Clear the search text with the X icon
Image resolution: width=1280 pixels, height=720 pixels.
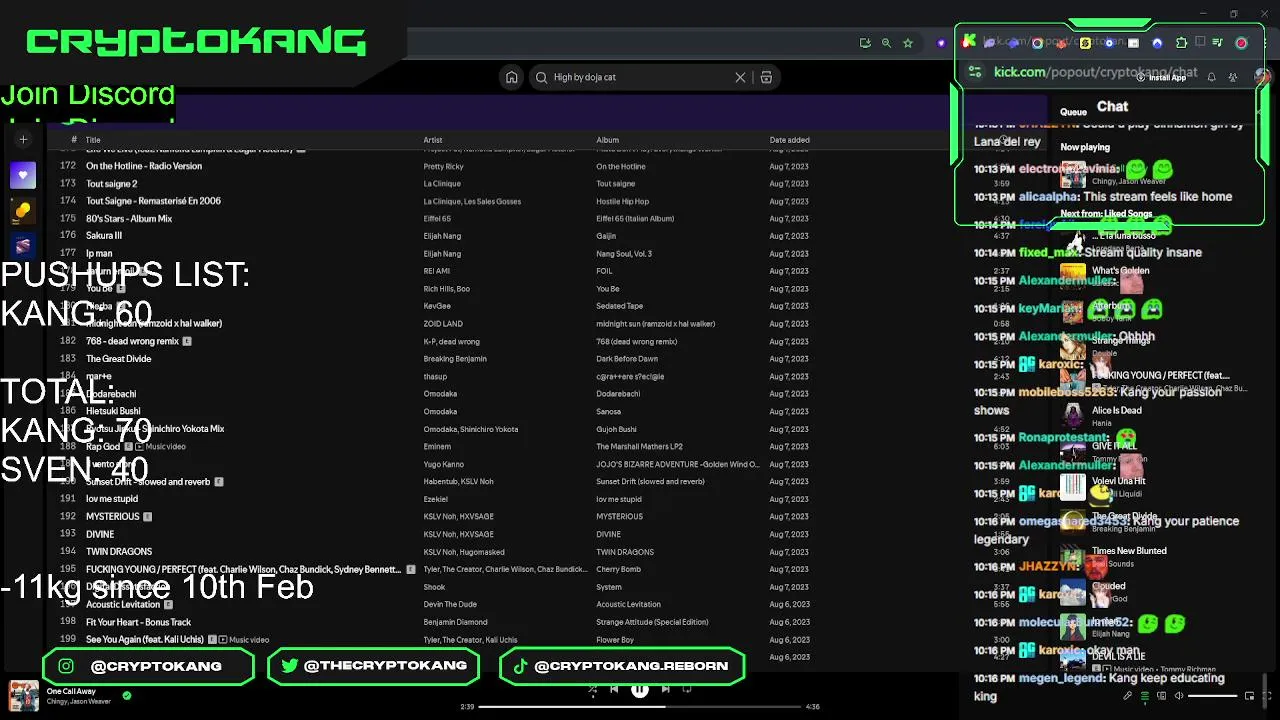tap(740, 77)
